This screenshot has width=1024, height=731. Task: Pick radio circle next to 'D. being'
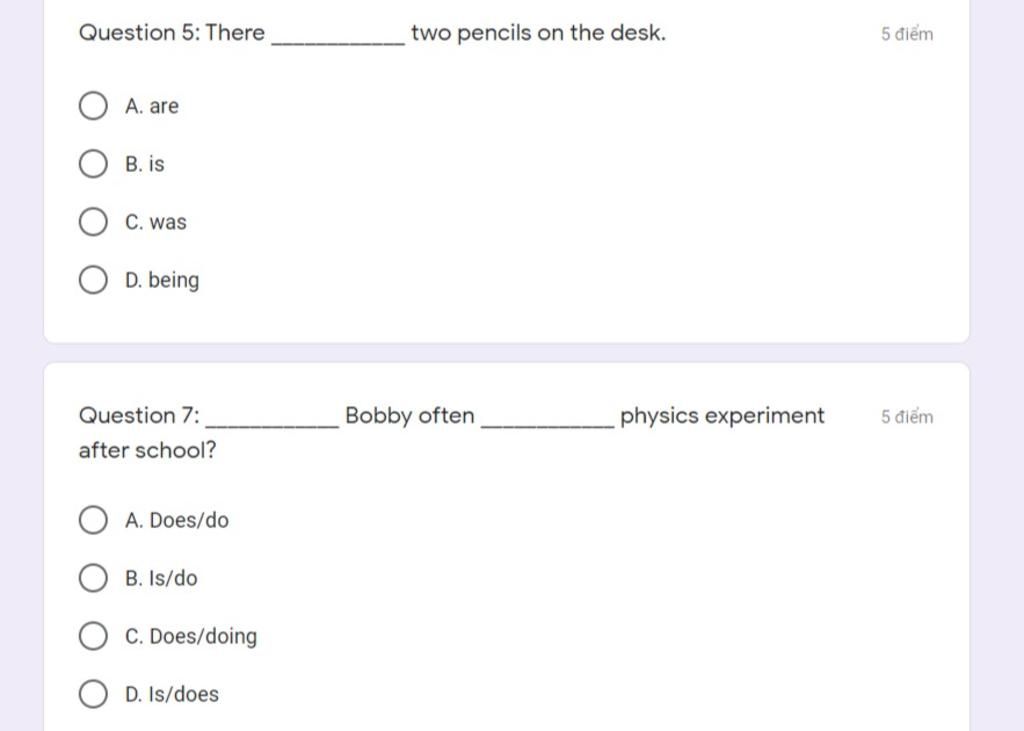(x=92, y=280)
